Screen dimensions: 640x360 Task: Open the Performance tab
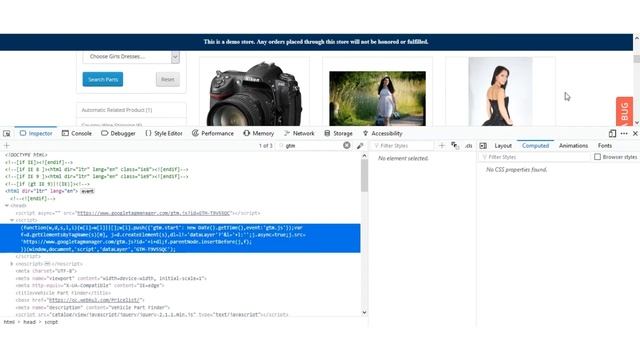tap(213, 133)
